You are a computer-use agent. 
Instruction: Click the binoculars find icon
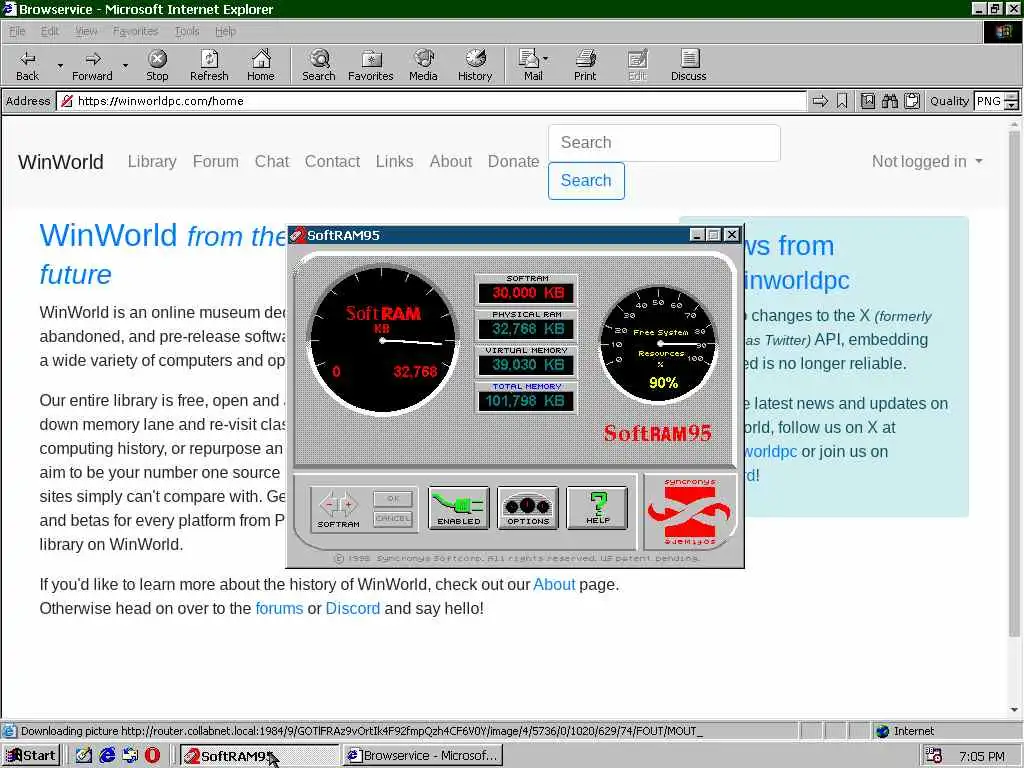(889, 101)
